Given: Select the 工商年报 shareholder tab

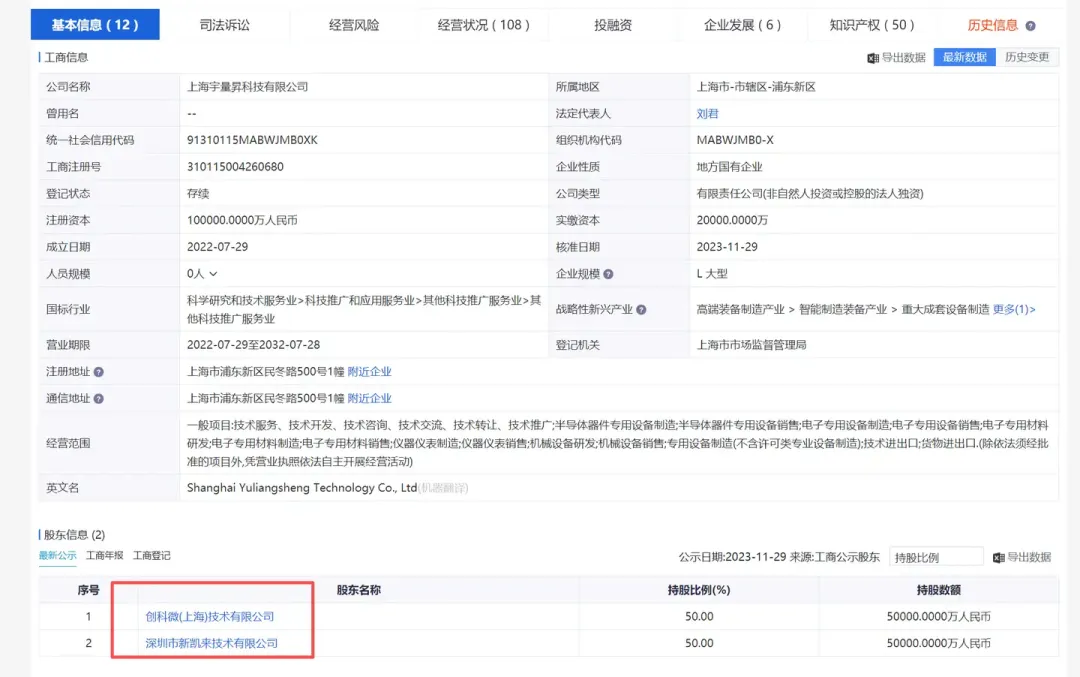Looking at the screenshot, I should [105, 556].
